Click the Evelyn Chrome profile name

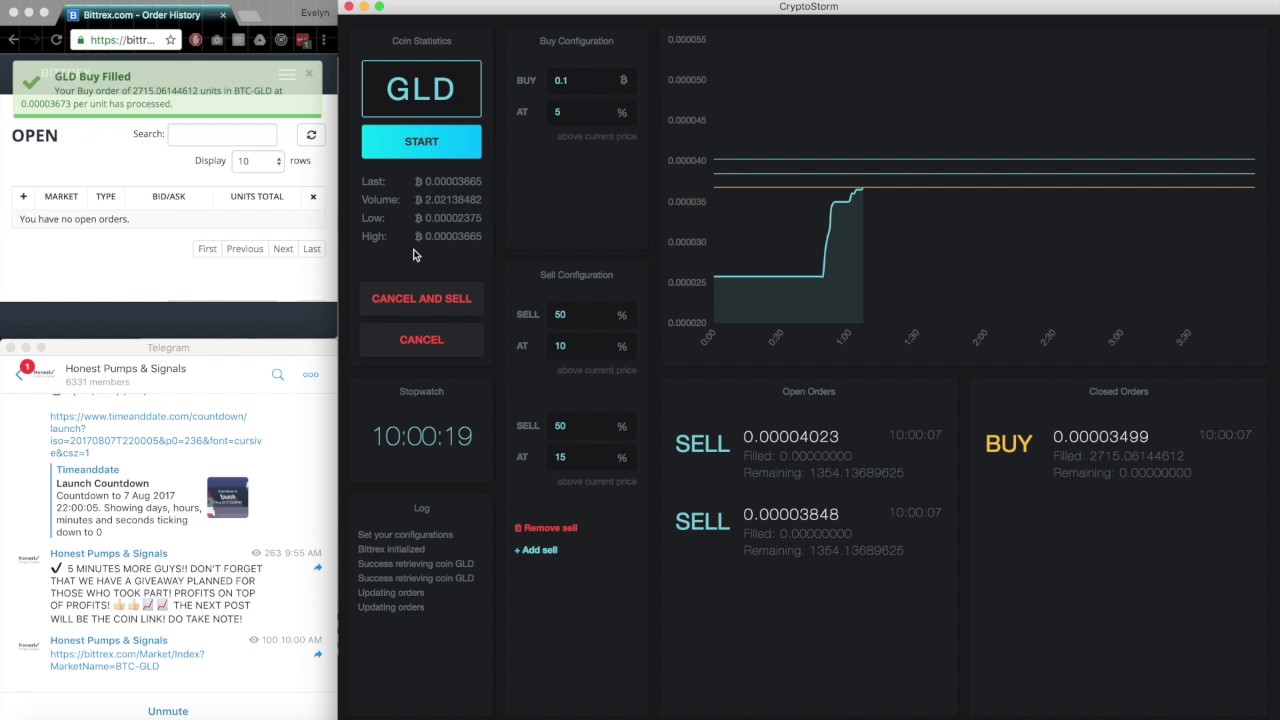(x=315, y=13)
